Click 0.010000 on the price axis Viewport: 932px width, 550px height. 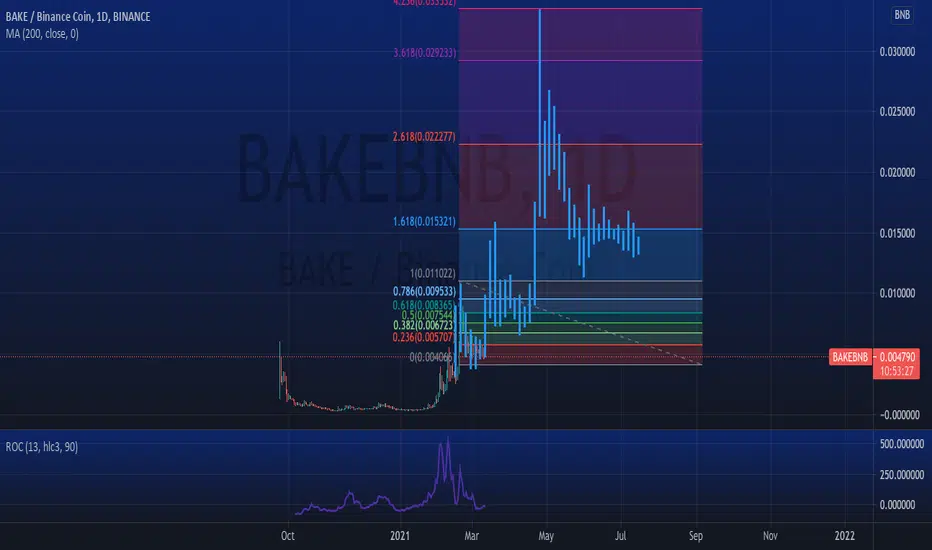click(x=897, y=293)
